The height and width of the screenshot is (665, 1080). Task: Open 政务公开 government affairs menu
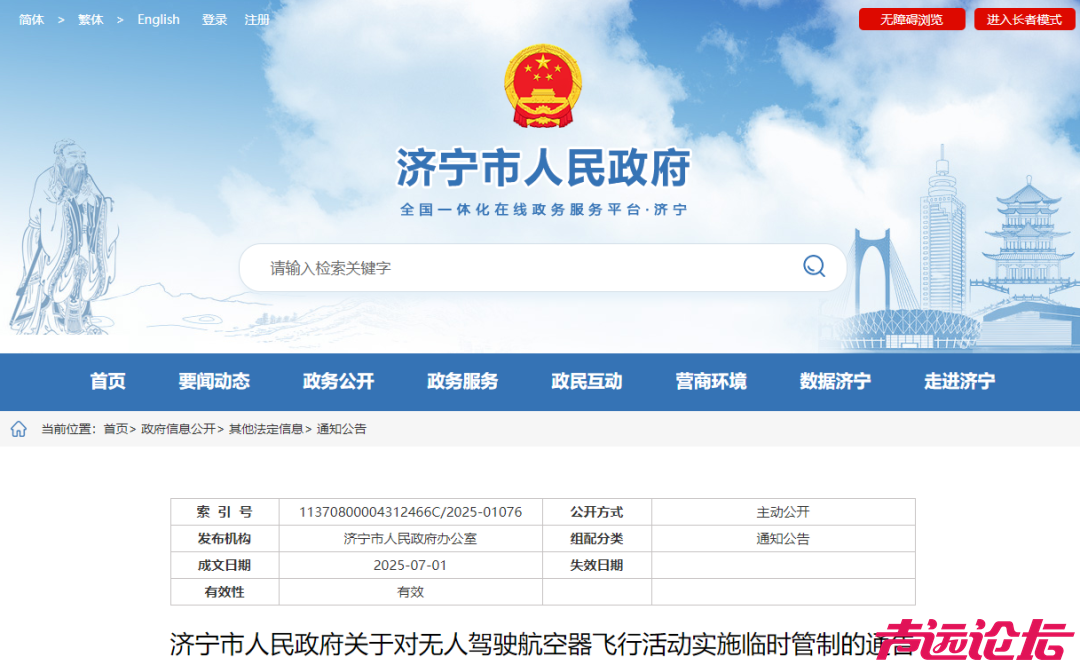[x=336, y=381]
